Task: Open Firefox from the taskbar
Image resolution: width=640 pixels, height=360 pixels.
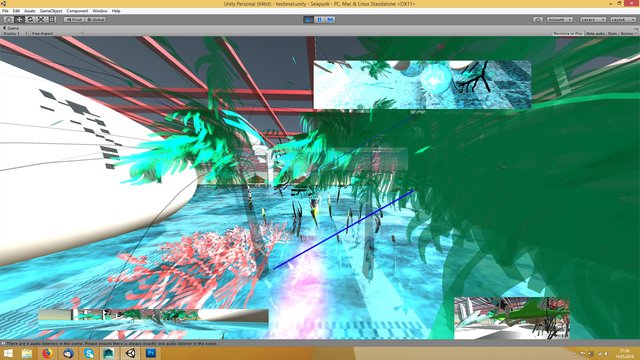Action: pos(47,353)
